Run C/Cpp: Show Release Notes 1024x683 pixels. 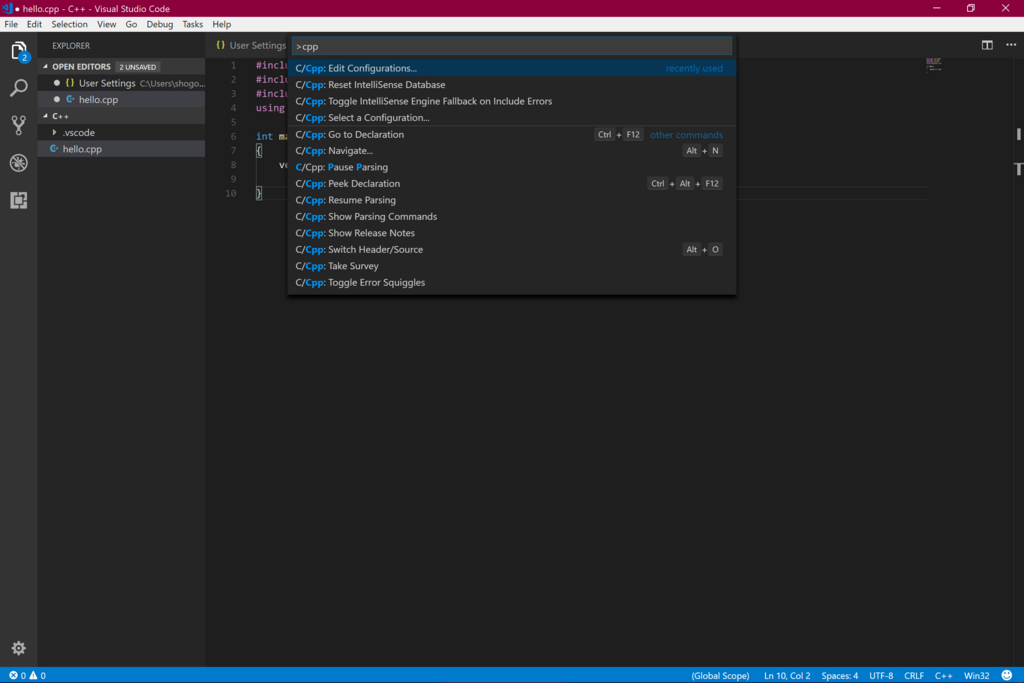point(512,233)
